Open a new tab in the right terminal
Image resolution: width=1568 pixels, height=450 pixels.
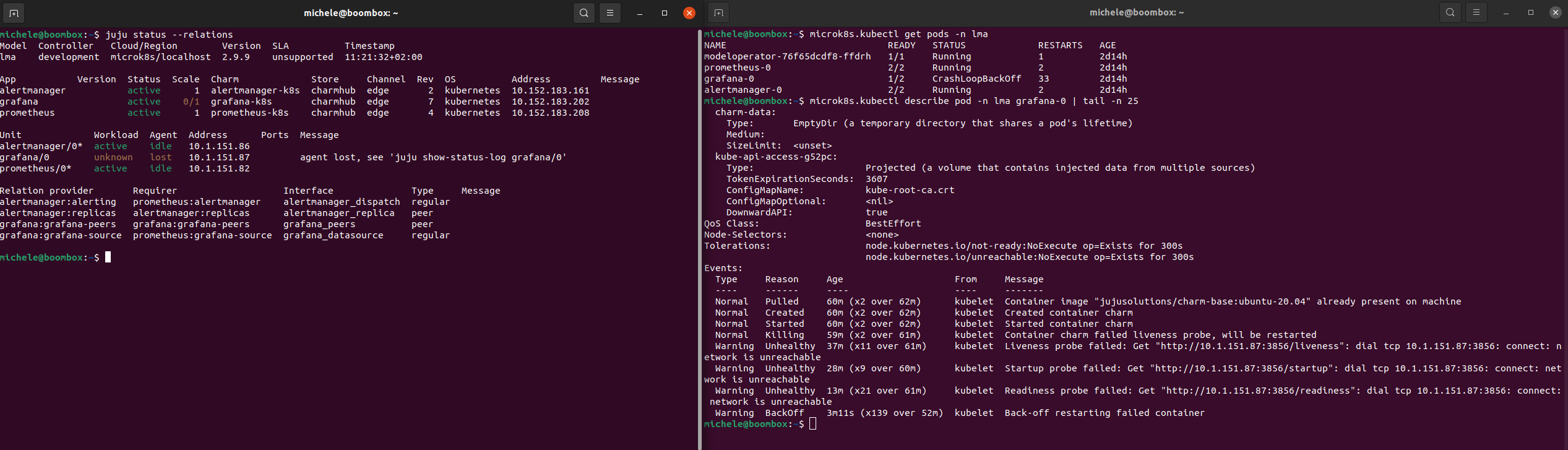718,12
